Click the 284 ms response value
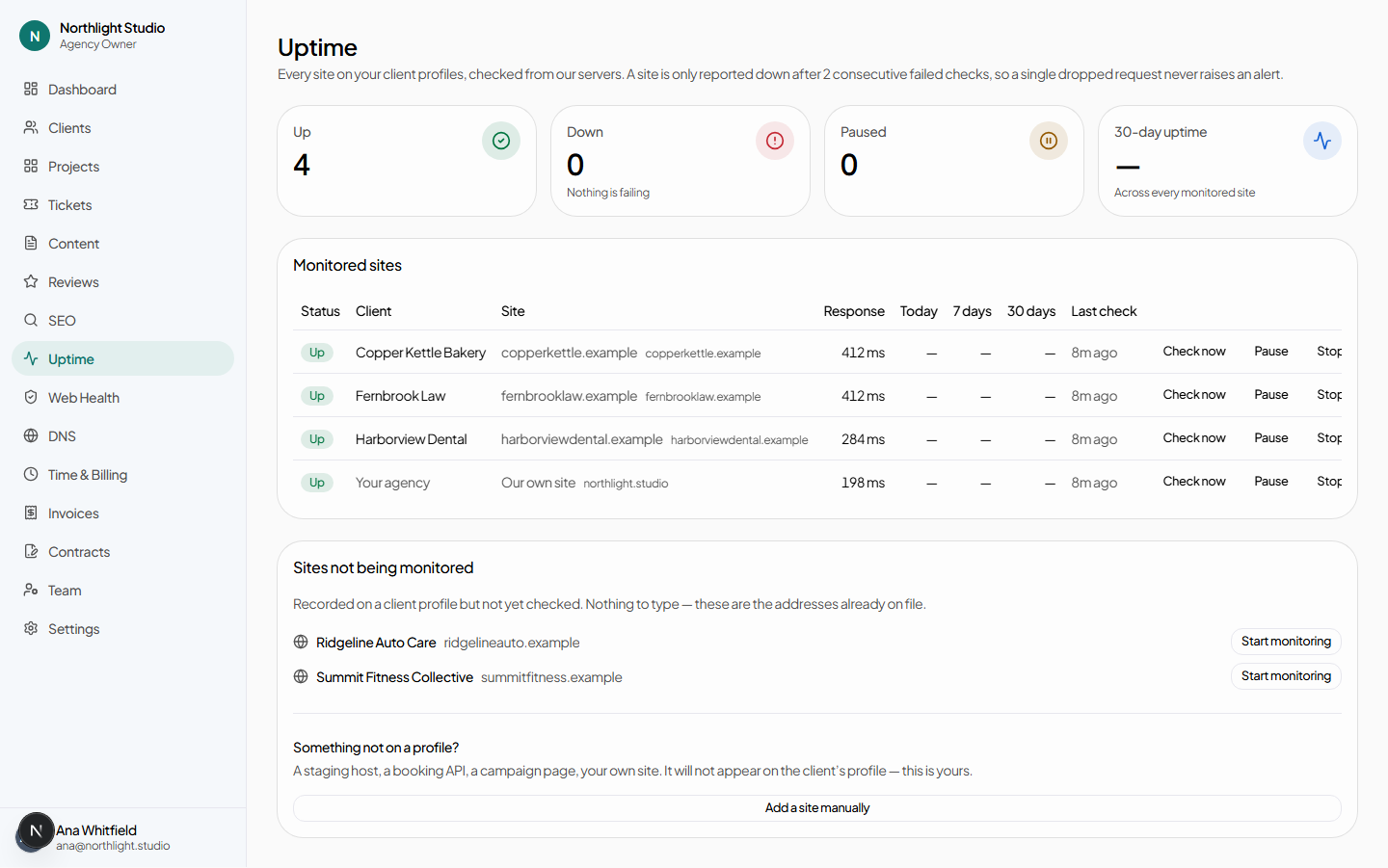Screen dimensions: 1388x868 coord(863,439)
